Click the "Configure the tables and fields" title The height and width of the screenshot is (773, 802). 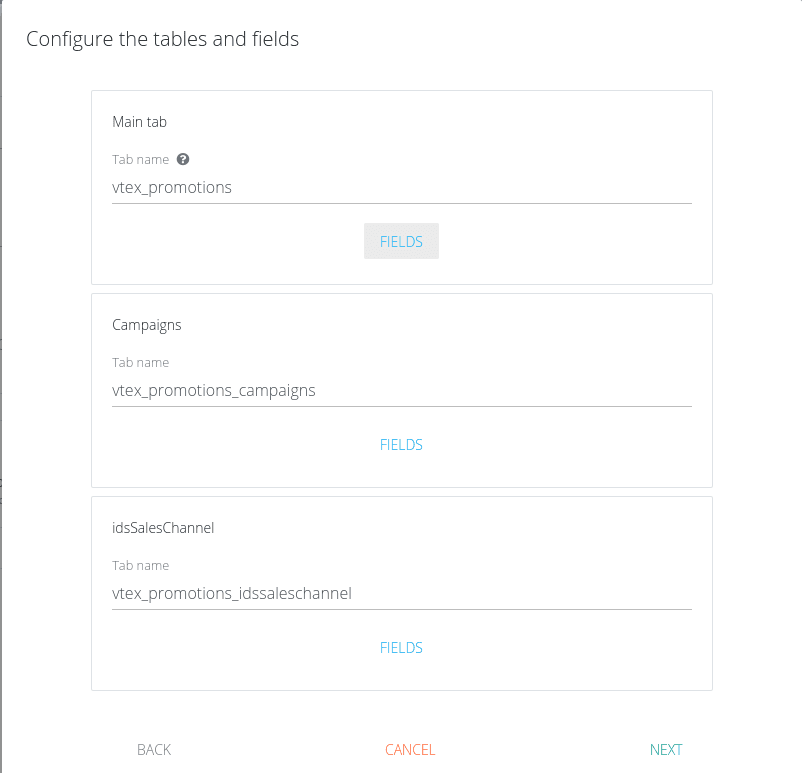pos(162,39)
